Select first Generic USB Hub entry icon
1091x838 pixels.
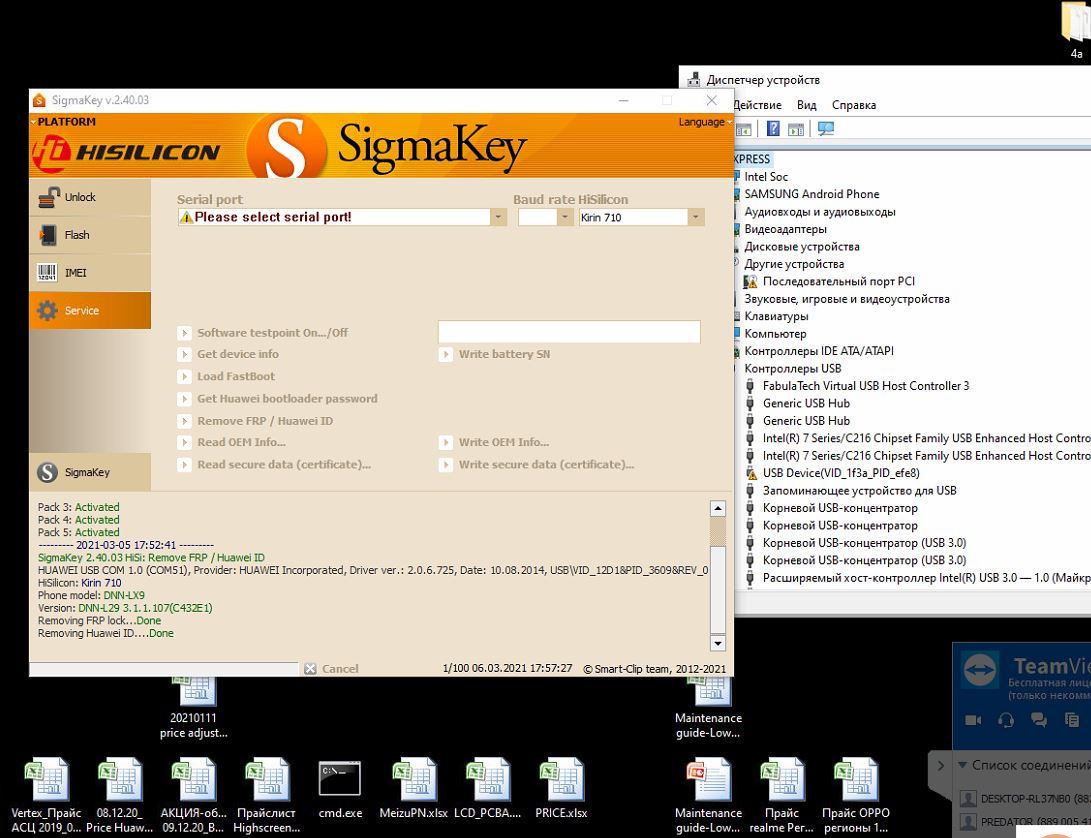tap(750, 403)
